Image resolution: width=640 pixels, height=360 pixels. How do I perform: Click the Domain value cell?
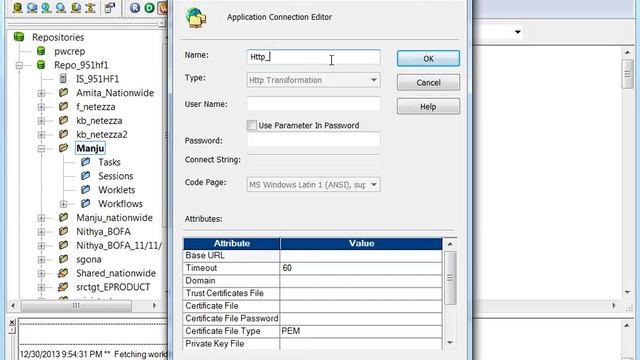tap(361, 281)
